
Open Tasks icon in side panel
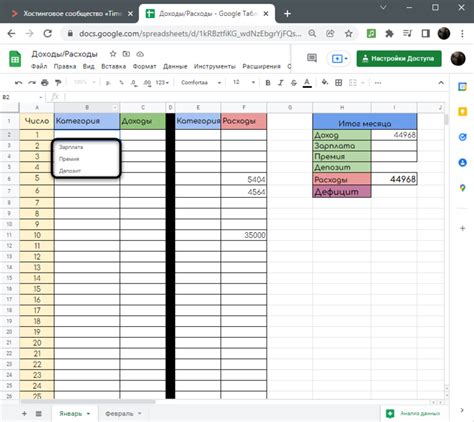coord(462,137)
